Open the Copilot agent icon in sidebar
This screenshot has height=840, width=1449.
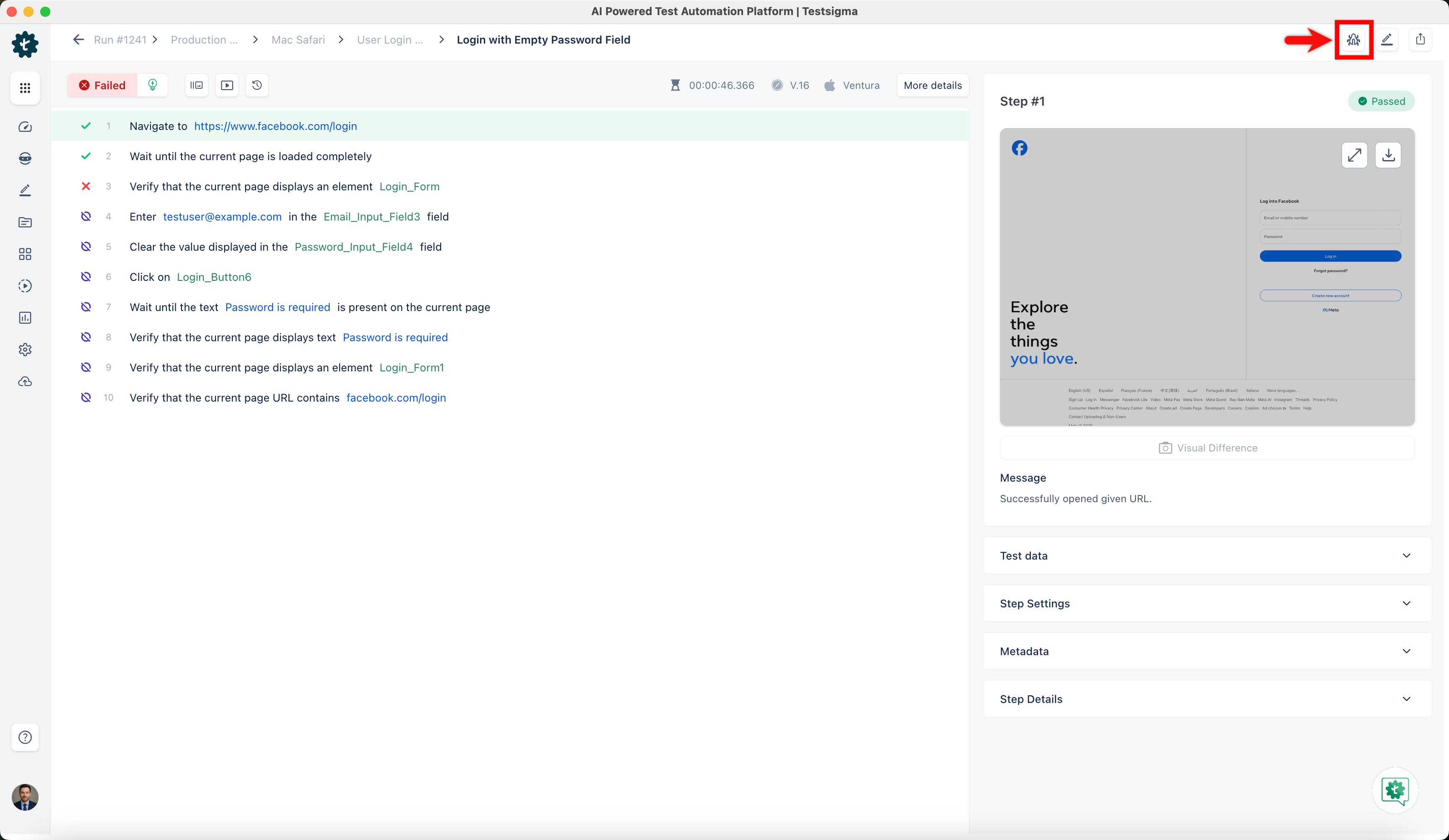[x=25, y=159]
